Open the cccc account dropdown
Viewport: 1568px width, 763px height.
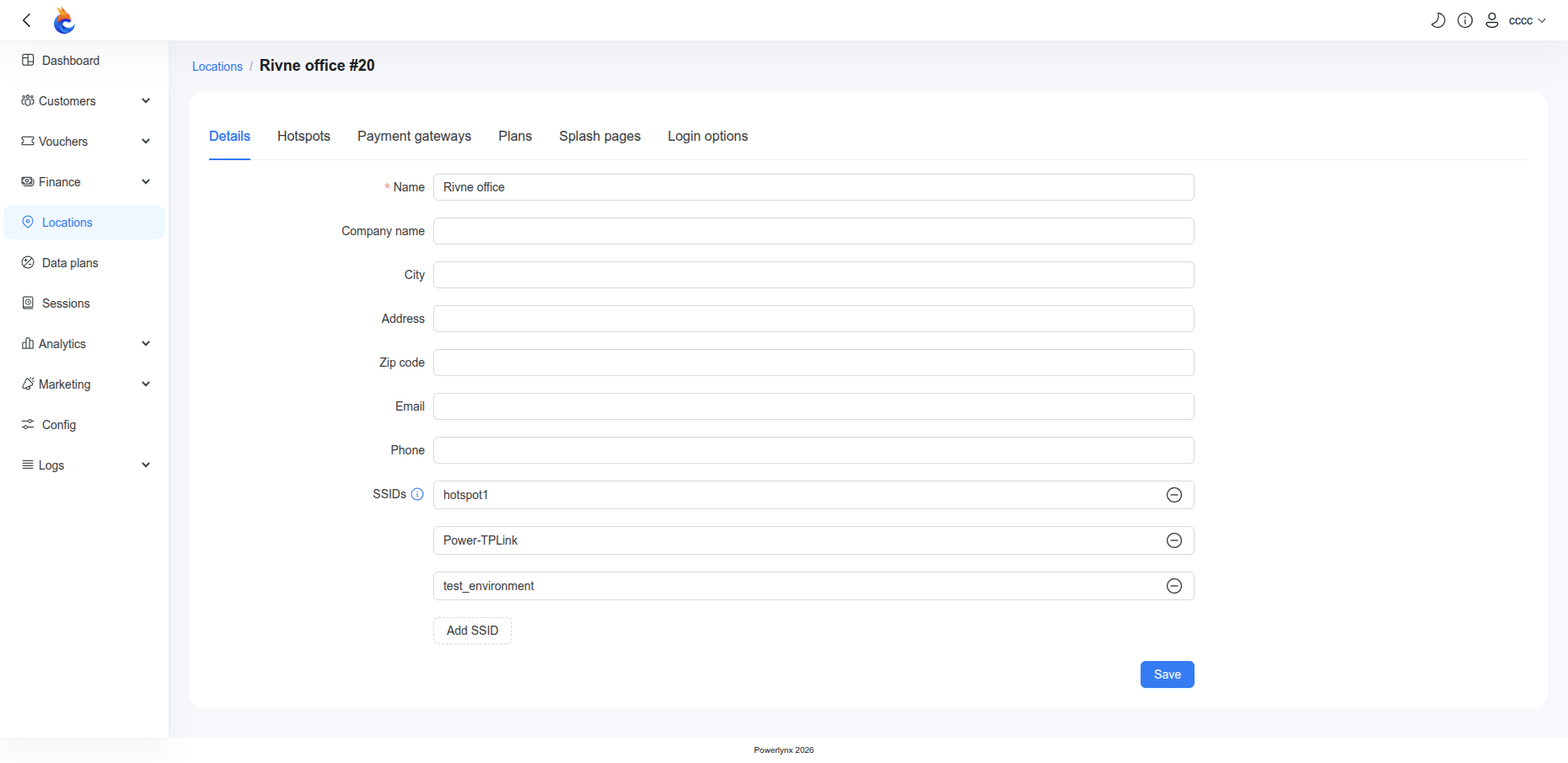pyautogui.click(x=1527, y=20)
